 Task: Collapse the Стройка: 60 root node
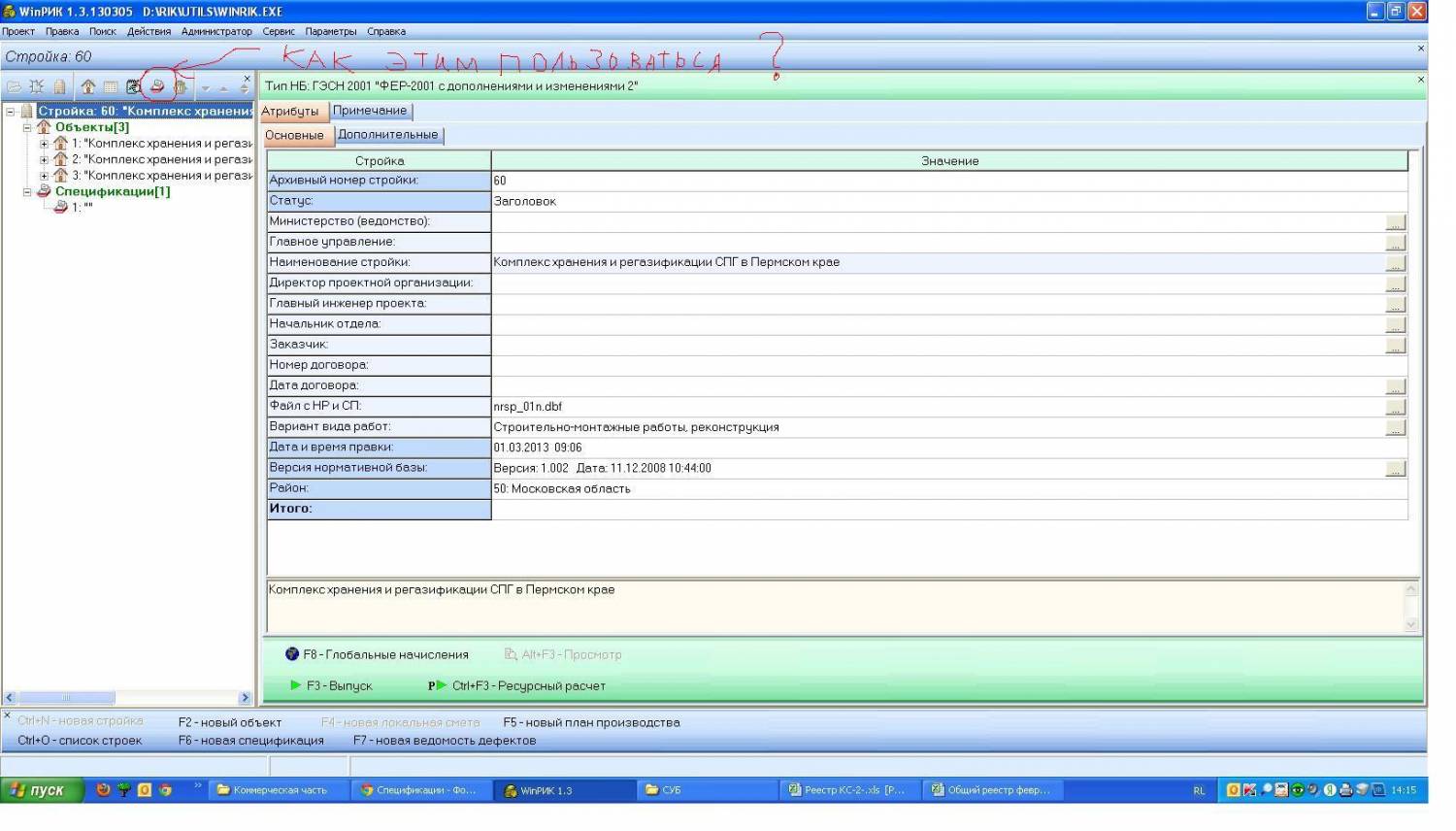tap(11, 112)
